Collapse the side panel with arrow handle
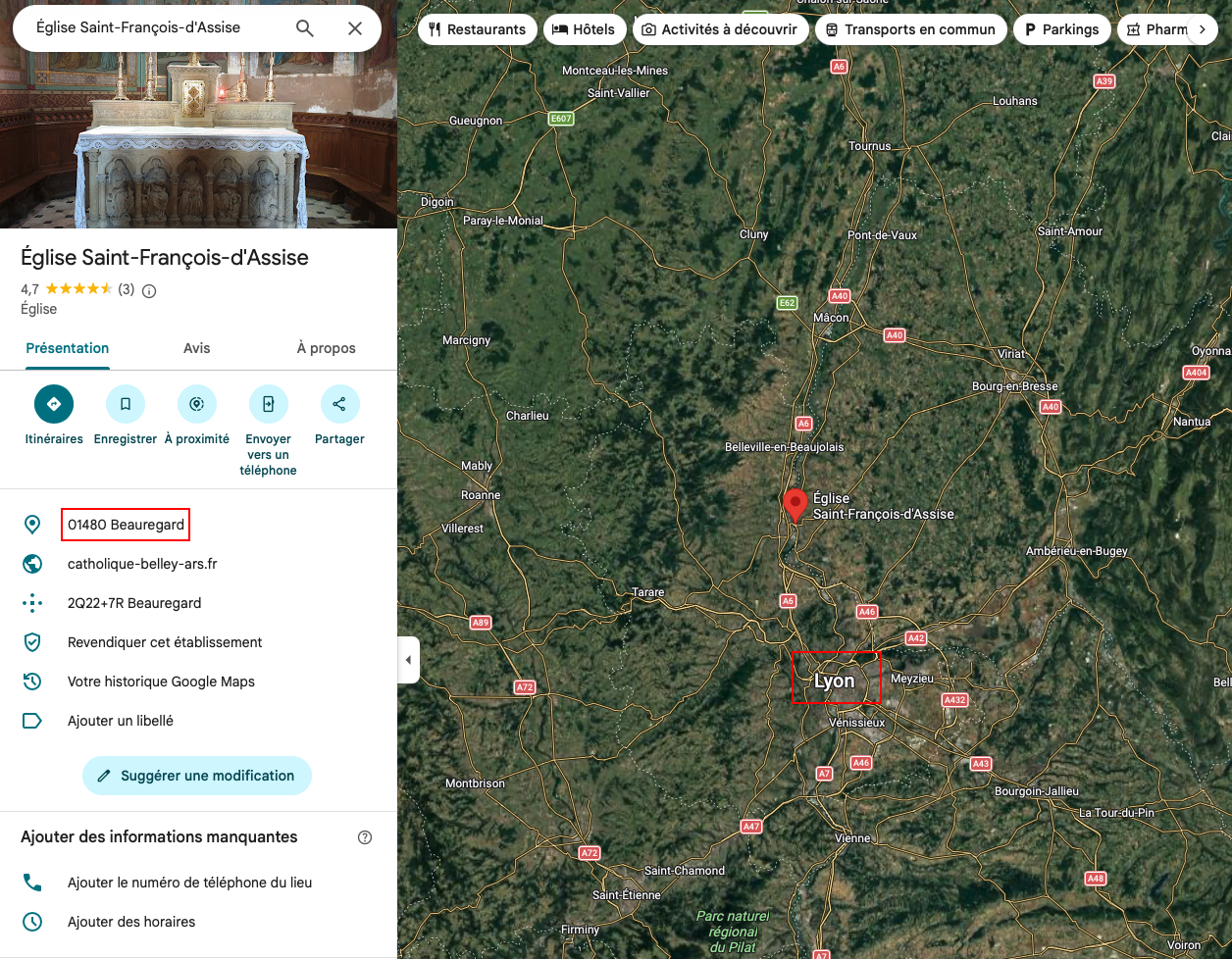Screen dimensions: 1232x959 tap(408, 660)
